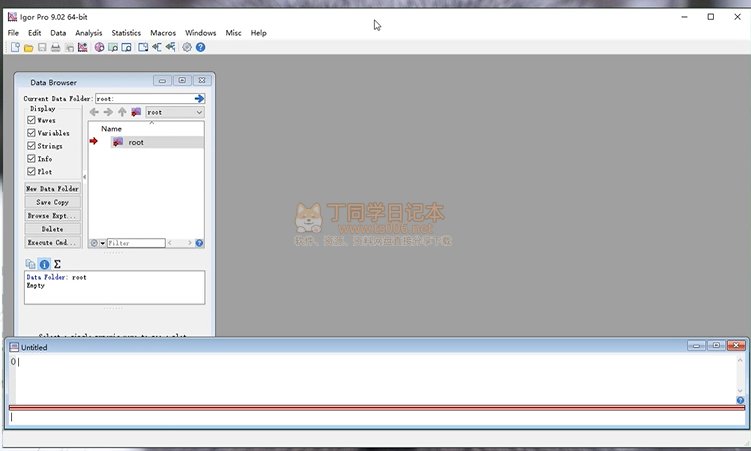
Task: Click the Browse Expt... button
Action: [x=53, y=215]
